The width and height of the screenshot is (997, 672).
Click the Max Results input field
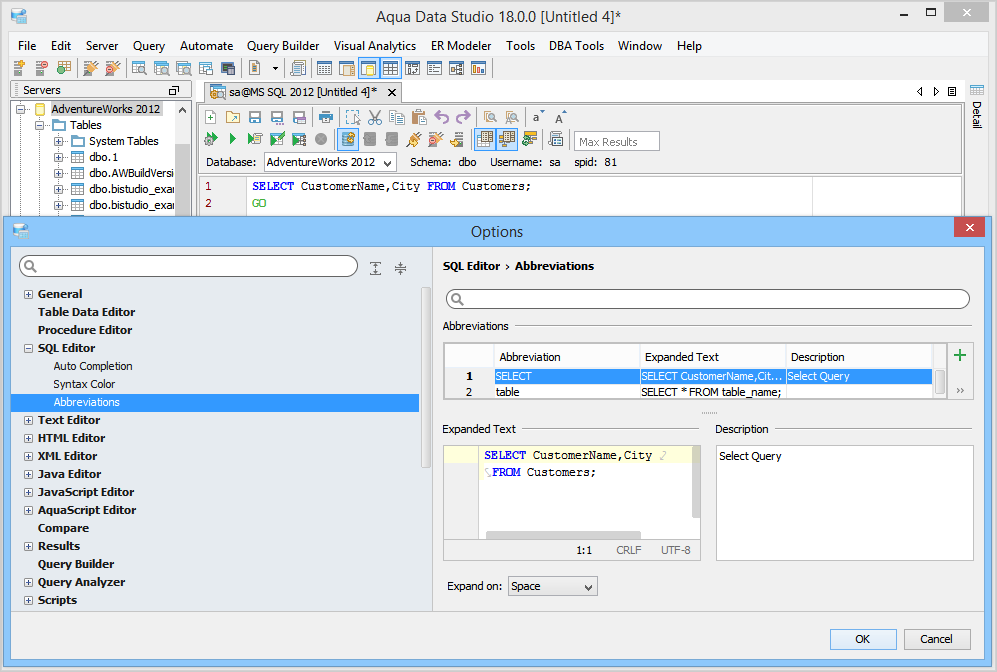coord(616,141)
